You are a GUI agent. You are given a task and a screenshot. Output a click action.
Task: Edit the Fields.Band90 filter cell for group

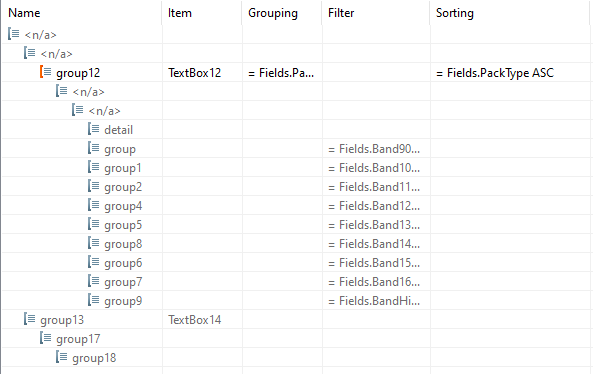click(x=376, y=149)
